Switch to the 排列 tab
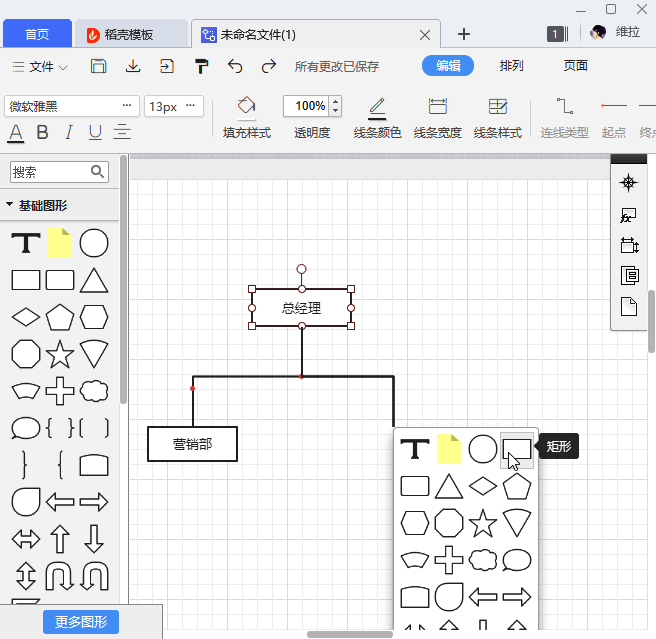This screenshot has width=656, height=639. click(x=511, y=66)
